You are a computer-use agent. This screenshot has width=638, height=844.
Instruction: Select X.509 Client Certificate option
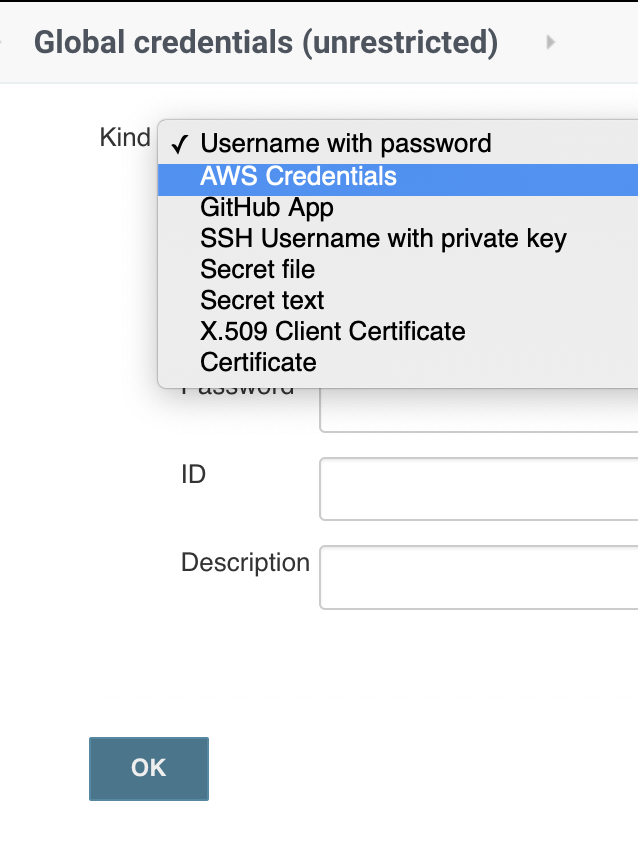pos(332,332)
